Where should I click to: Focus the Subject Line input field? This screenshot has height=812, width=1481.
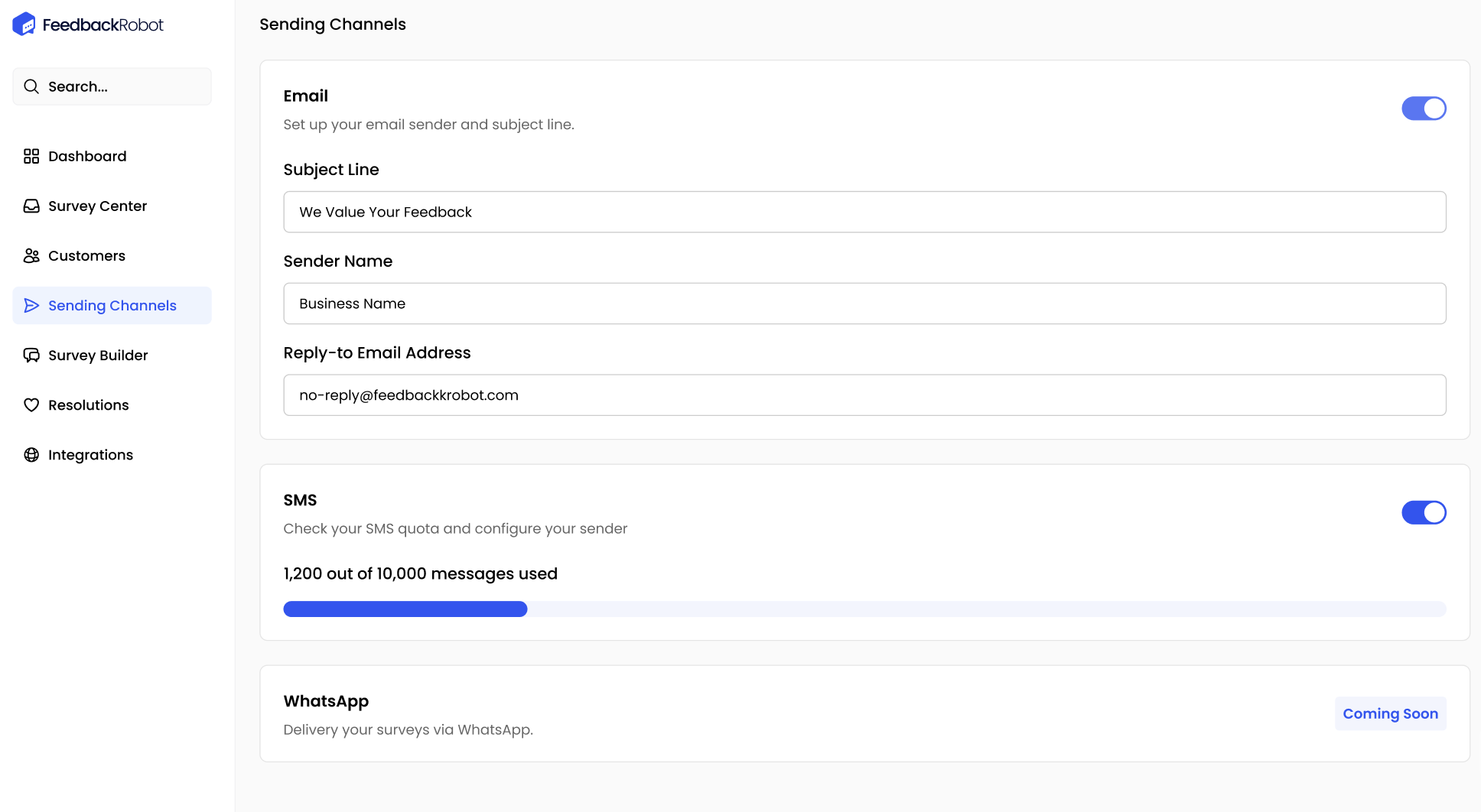864,212
